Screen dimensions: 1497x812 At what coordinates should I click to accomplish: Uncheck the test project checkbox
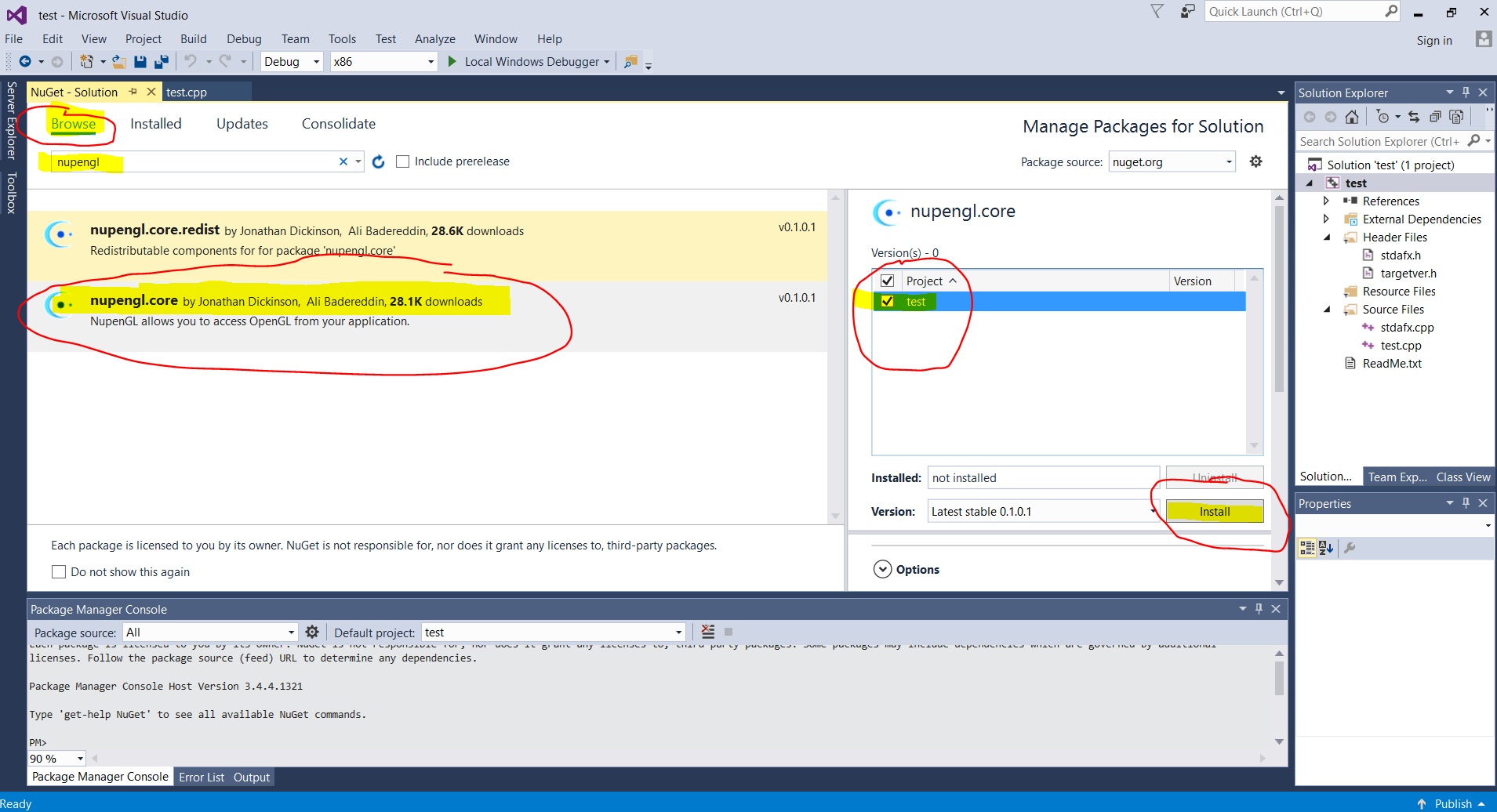888,302
